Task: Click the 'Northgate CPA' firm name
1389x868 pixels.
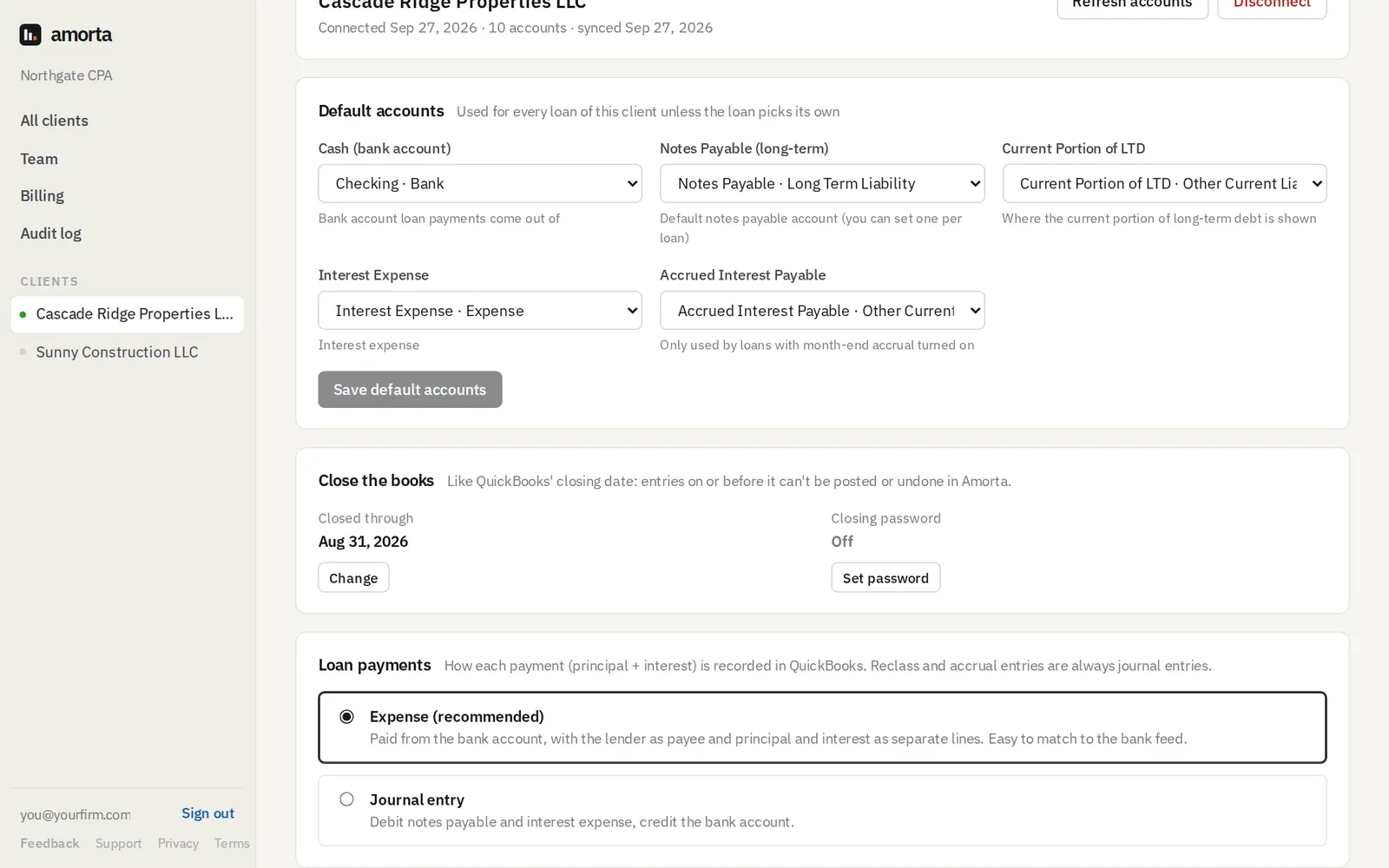Action: click(x=67, y=76)
